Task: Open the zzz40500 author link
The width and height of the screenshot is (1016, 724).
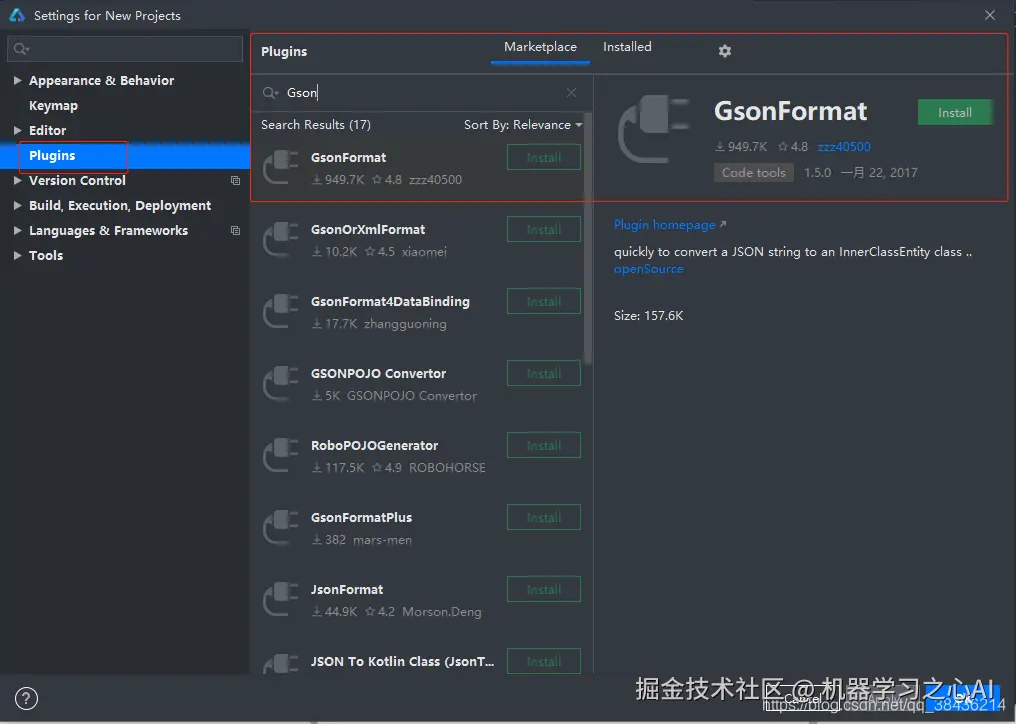Action: point(844,146)
